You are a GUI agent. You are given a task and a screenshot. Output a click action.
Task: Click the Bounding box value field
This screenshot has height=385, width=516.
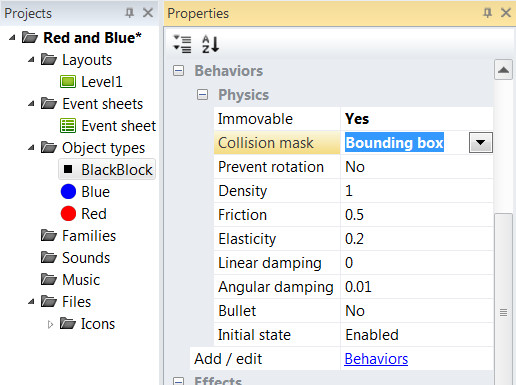394,143
